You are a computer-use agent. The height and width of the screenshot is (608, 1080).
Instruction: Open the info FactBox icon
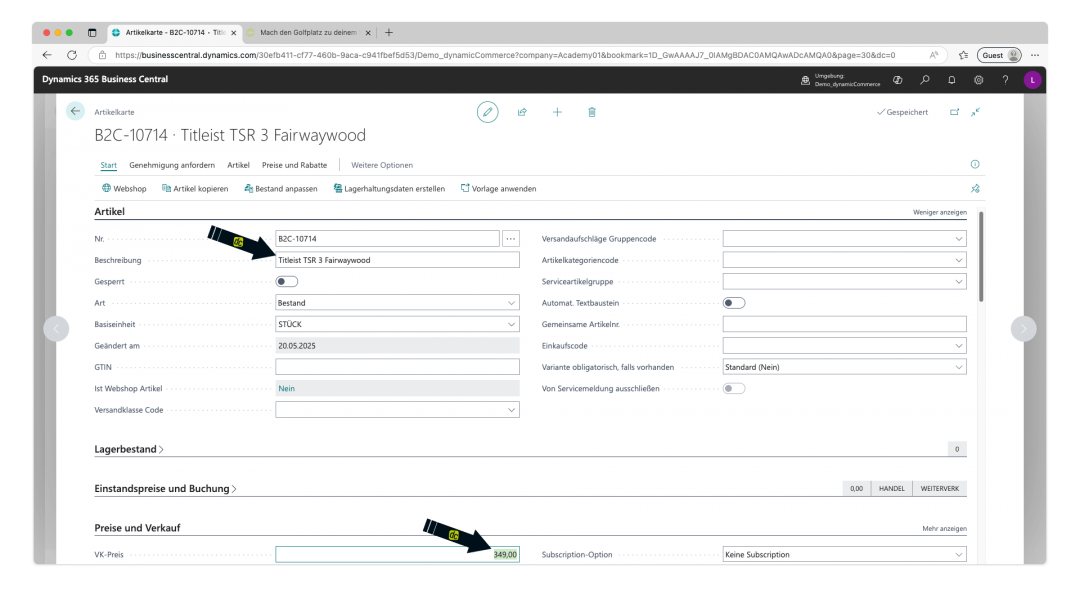(975, 164)
